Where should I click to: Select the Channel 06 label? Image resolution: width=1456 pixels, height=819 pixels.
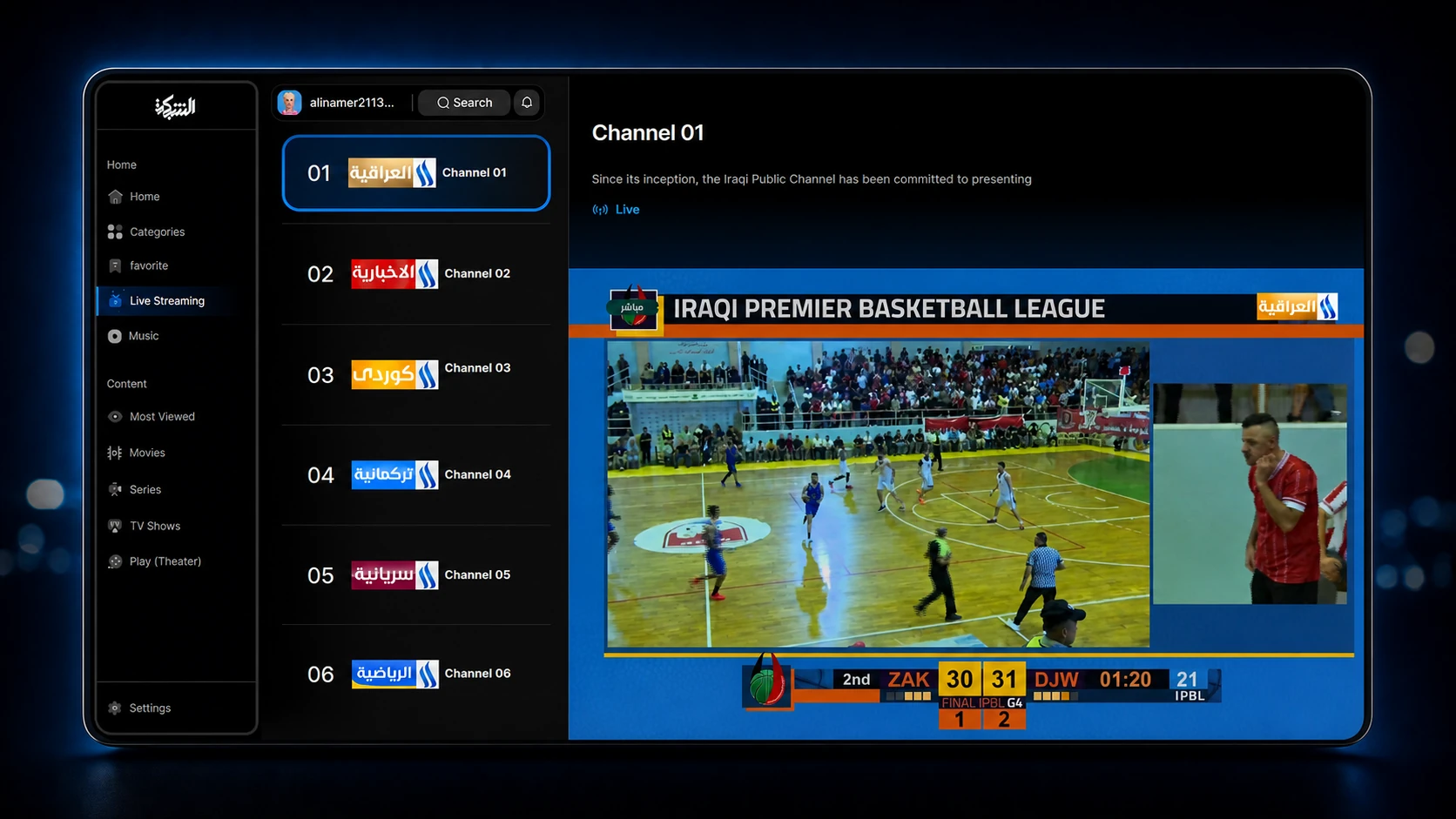(x=477, y=674)
